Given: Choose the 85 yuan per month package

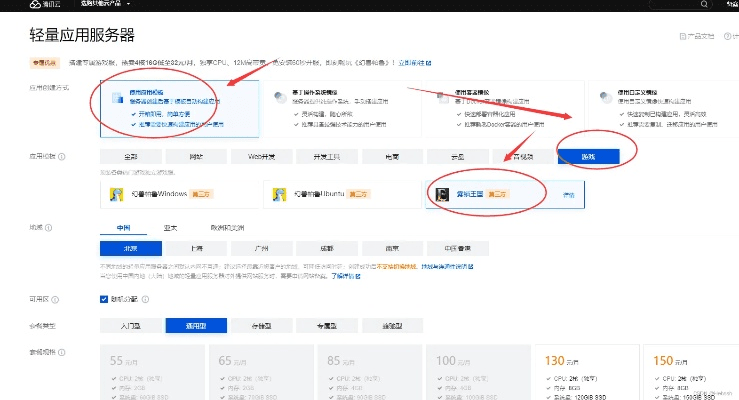Looking at the screenshot, I should pyautogui.click(x=370, y=372).
